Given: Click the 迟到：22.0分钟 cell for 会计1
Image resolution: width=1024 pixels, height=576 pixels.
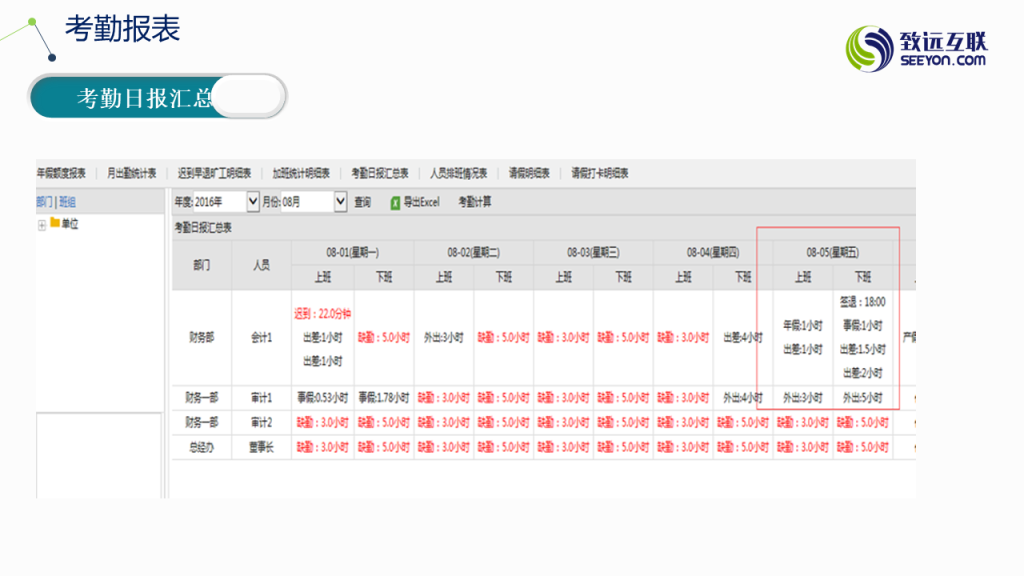Looking at the screenshot, I should pos(322,314).
